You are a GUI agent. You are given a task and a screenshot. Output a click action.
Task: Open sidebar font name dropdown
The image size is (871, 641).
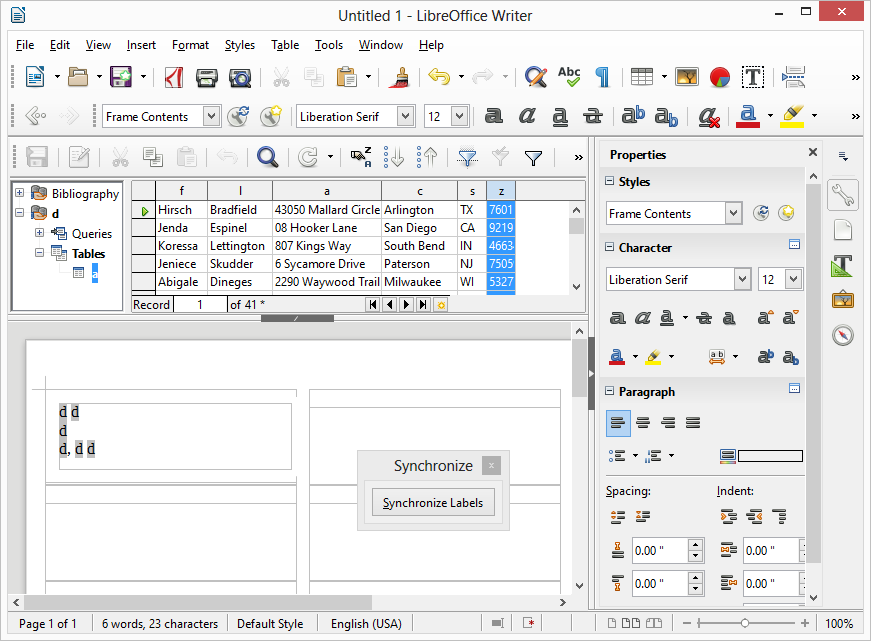coord(742,279)
